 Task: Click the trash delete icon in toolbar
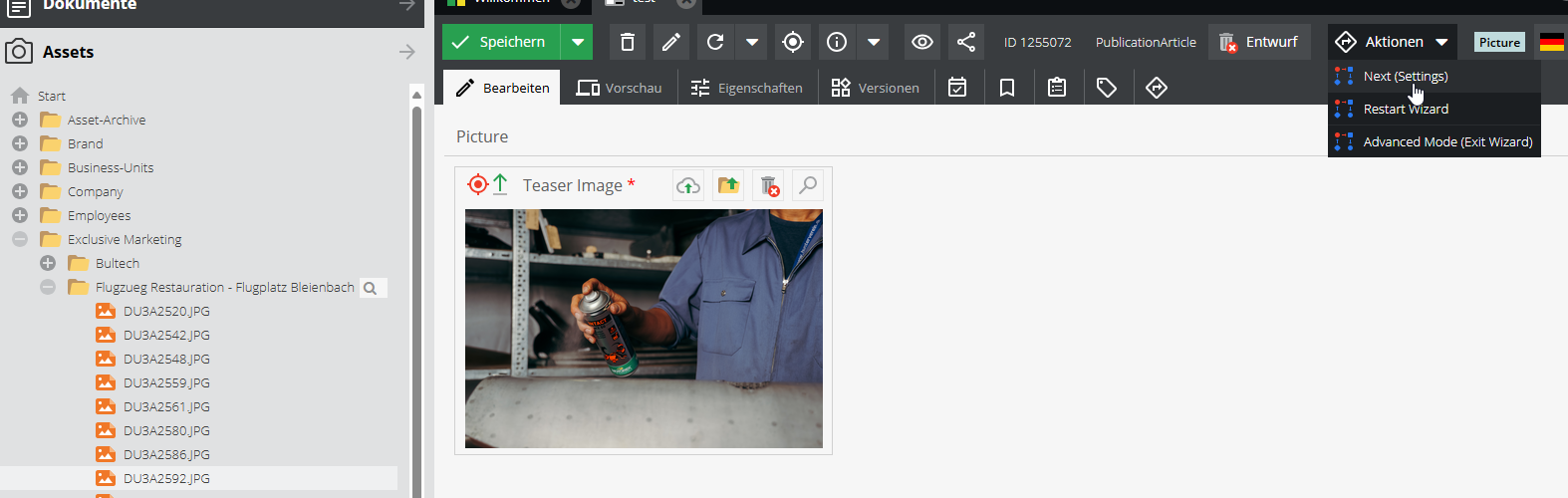tap(627, 42)
